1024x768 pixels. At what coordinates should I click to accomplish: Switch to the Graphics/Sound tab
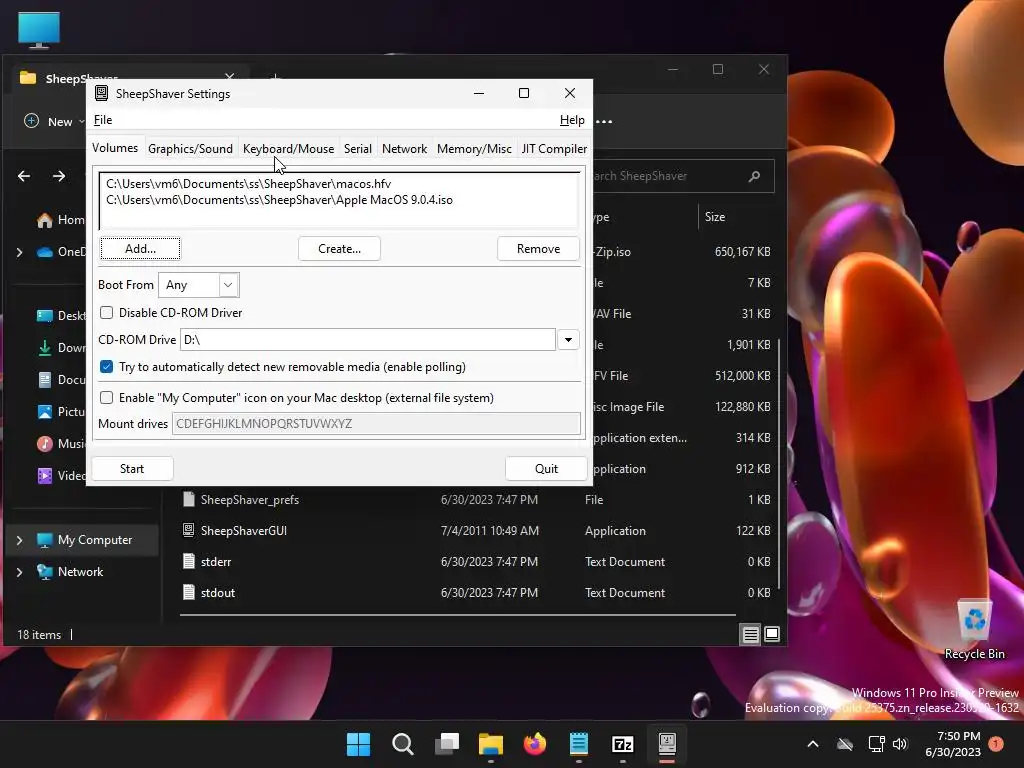pyautogui.click(x=190, y=148)
